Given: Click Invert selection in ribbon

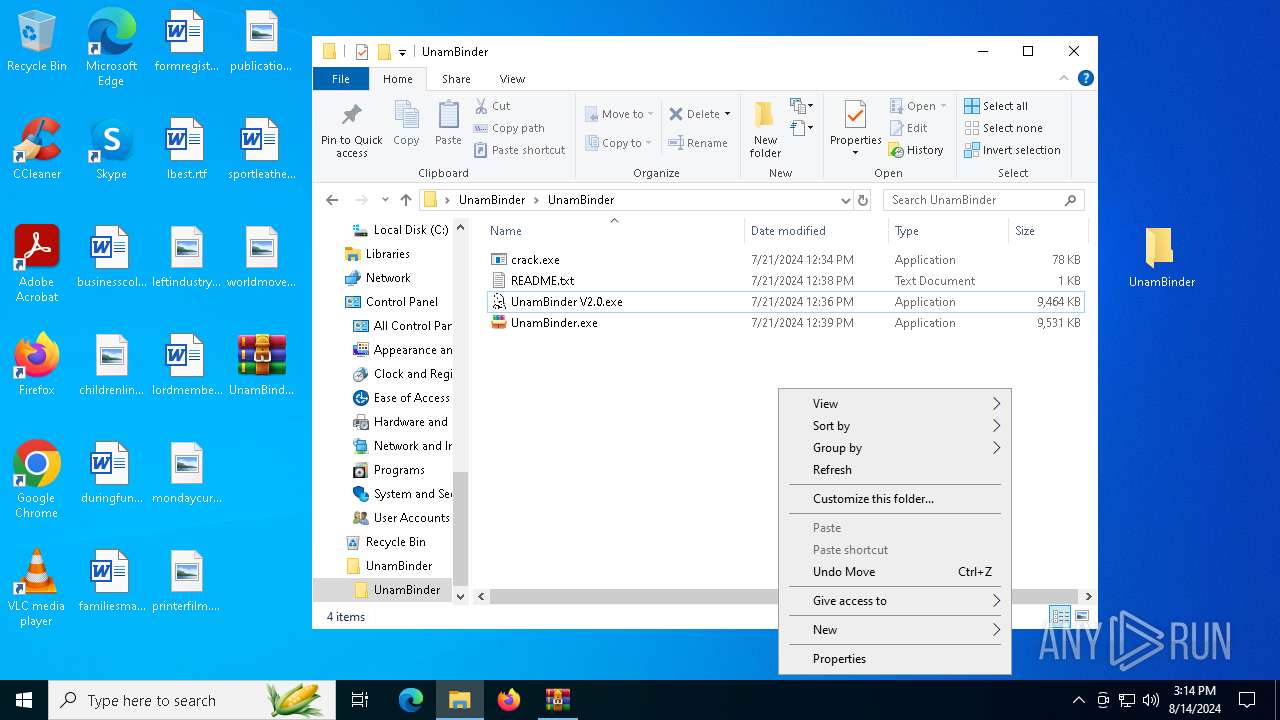Looking at the screenshot, I should (1012, 150).
